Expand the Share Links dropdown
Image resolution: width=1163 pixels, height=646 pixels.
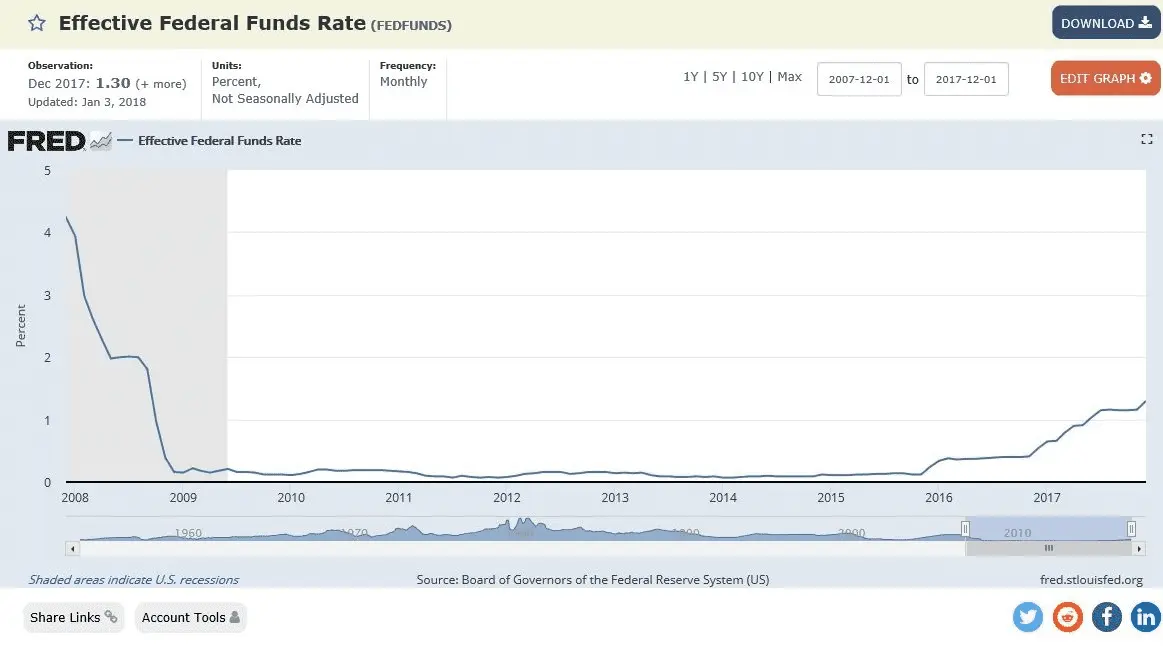pos(73,617)
